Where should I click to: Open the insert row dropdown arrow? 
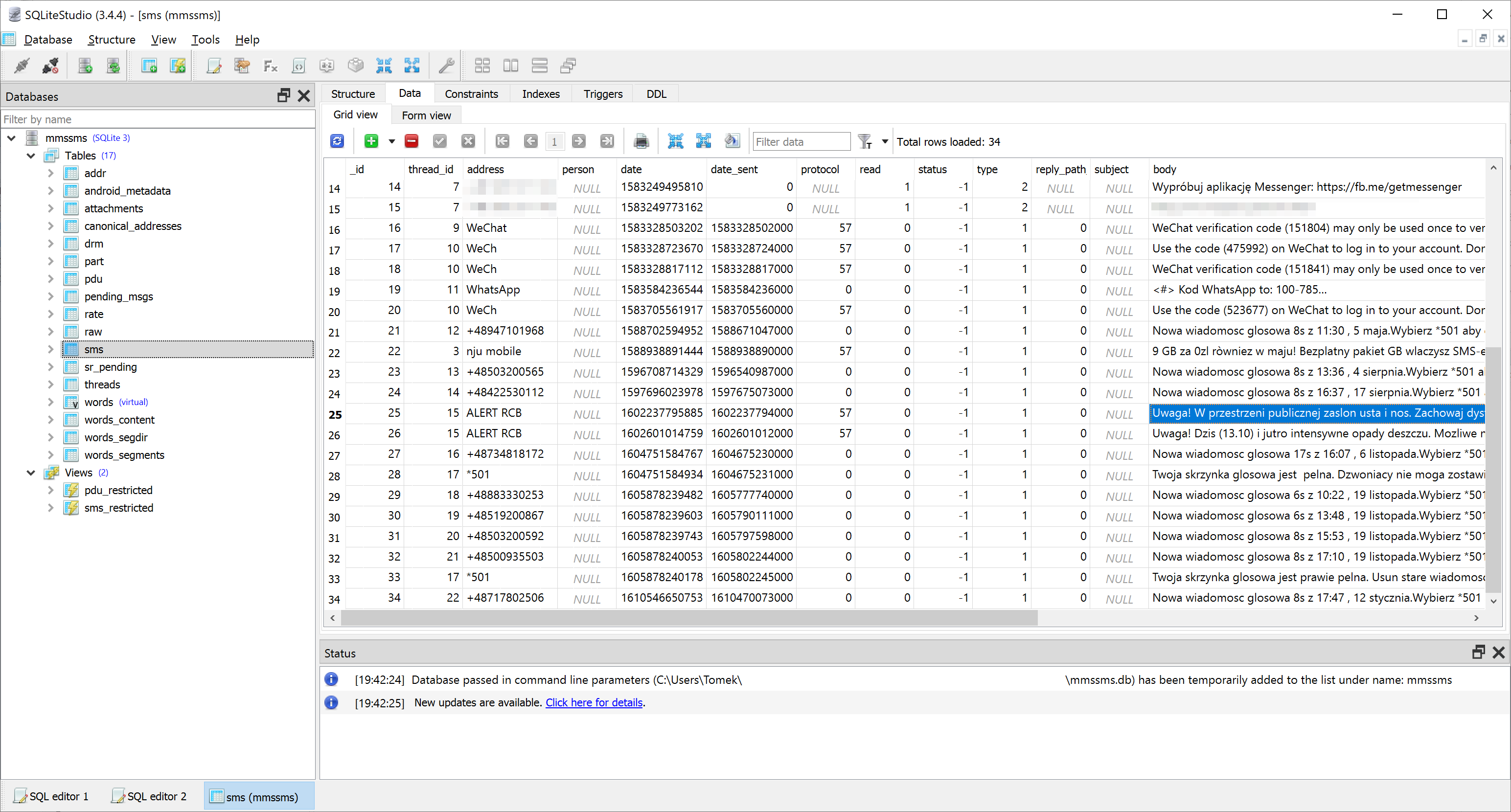tap(391, 141)
